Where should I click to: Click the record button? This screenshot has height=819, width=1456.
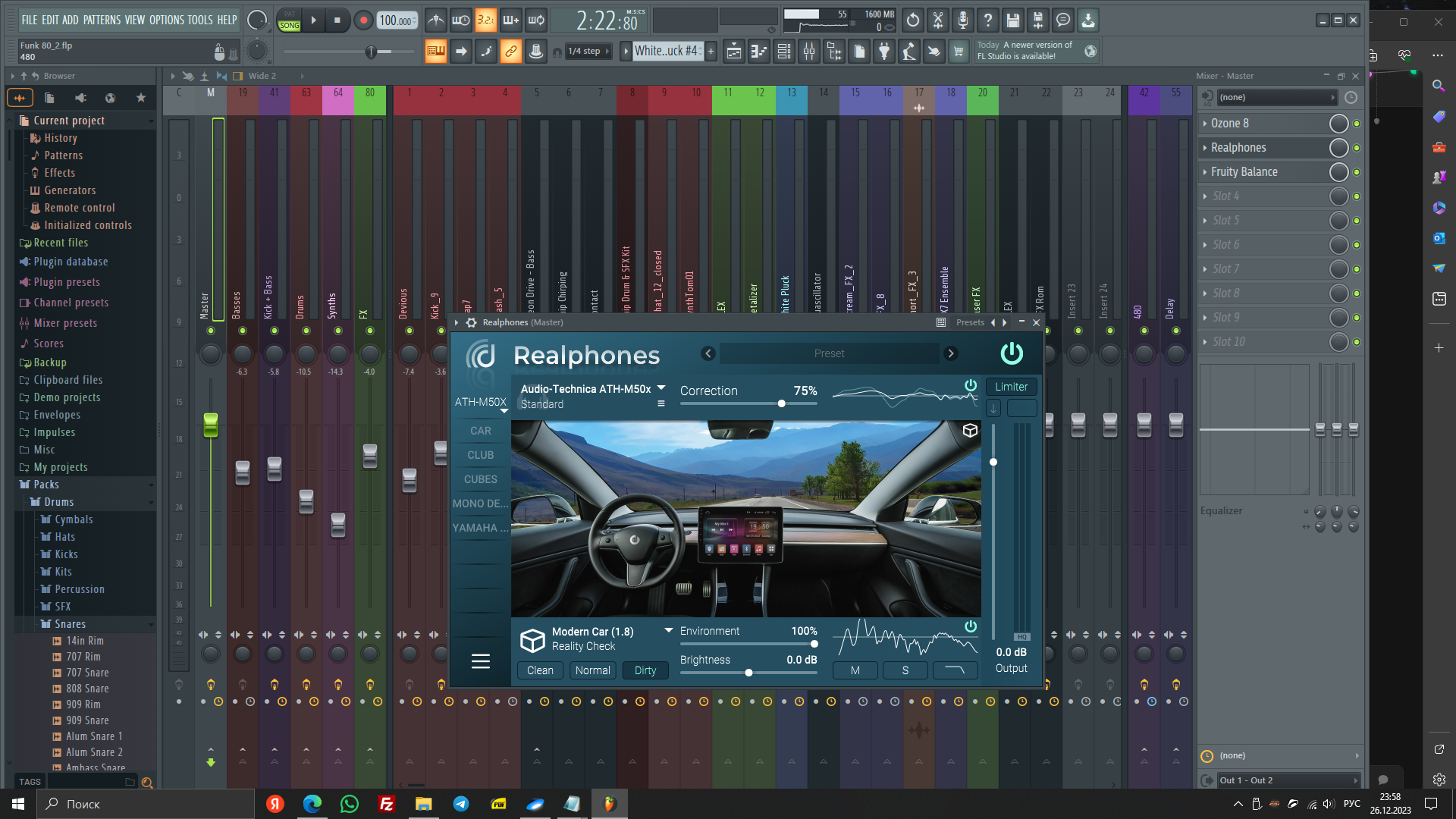363,20
